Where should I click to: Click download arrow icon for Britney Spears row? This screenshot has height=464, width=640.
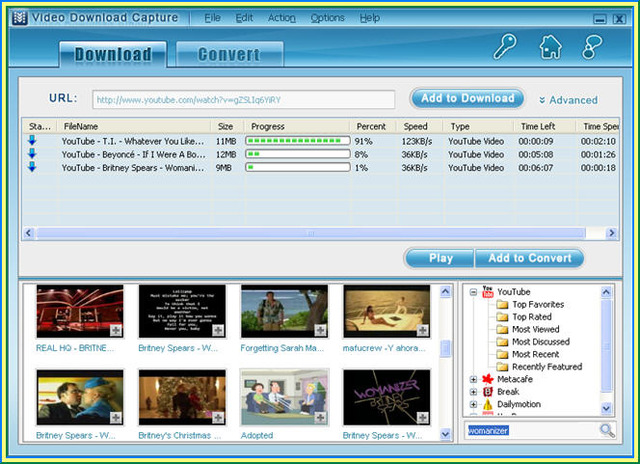32,167
